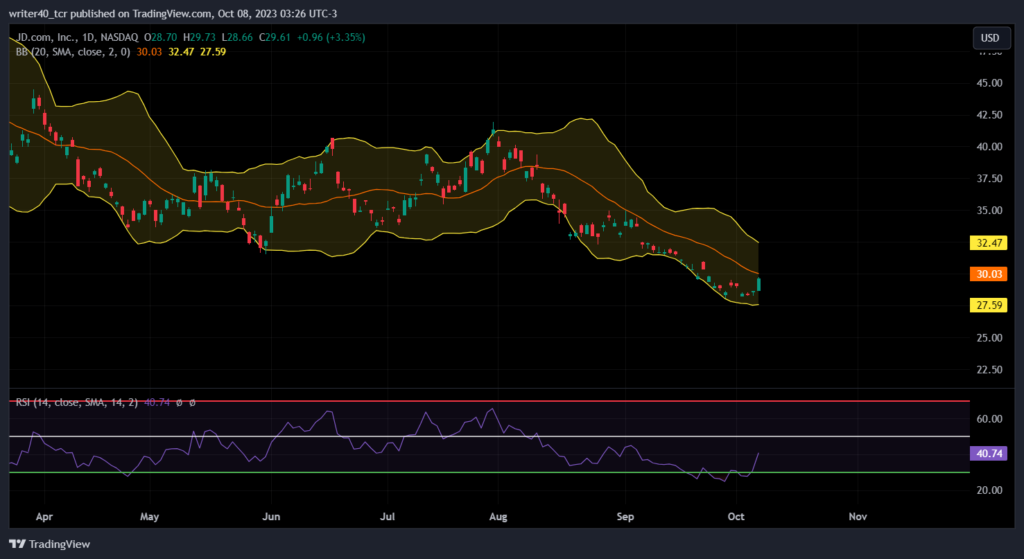Image resolution: width=1024 pixels, height=559 pixels.
Task: Click the +0.96 (+3.35%) change value
Action: click(331, 38)
